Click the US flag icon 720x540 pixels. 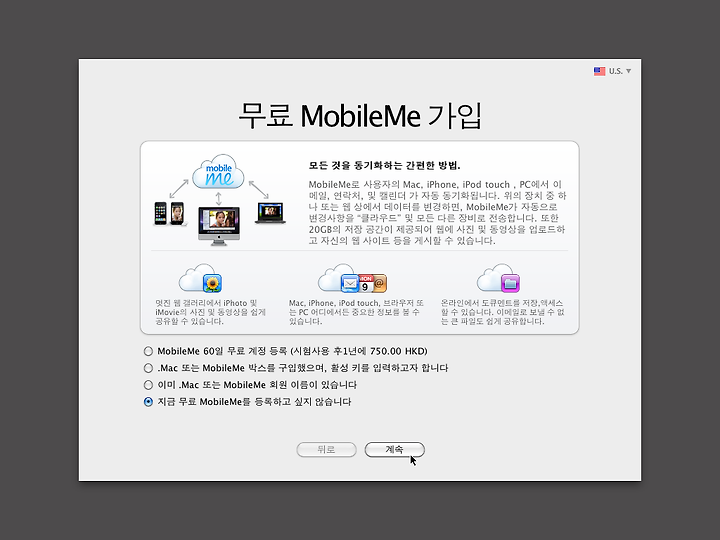point(599,71)
